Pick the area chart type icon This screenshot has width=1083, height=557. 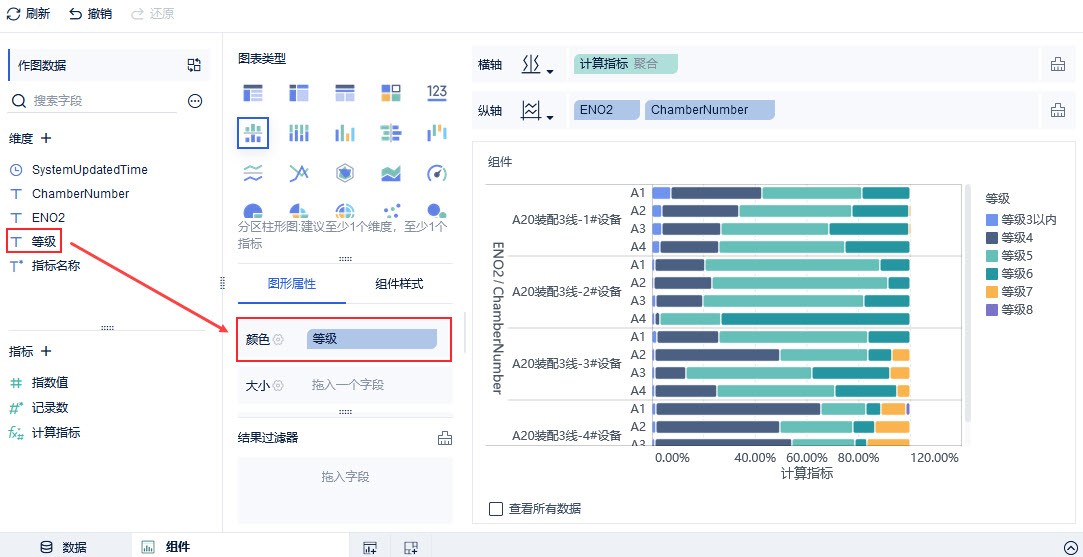[x=391, y=173]
